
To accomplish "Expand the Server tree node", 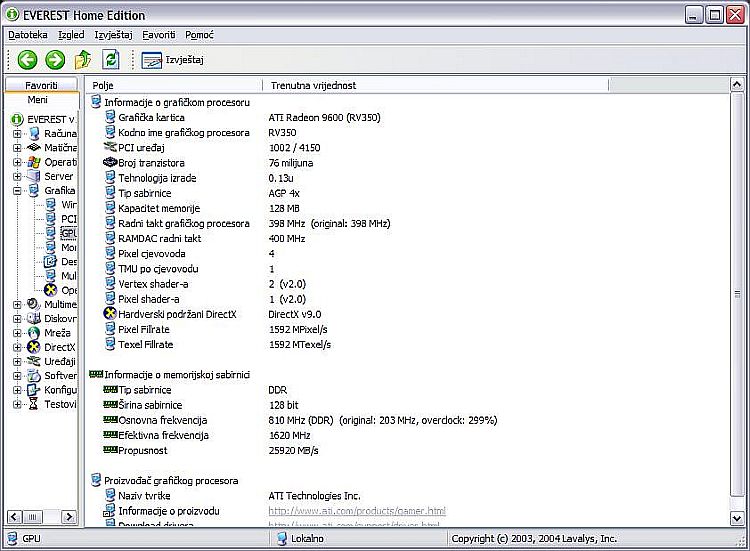I will click(17, 176).
